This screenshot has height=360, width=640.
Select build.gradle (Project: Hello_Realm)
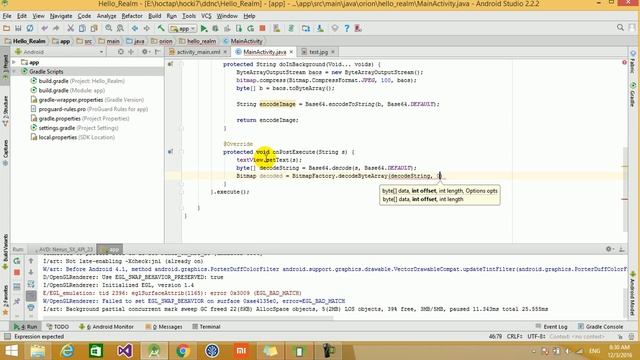78,81
